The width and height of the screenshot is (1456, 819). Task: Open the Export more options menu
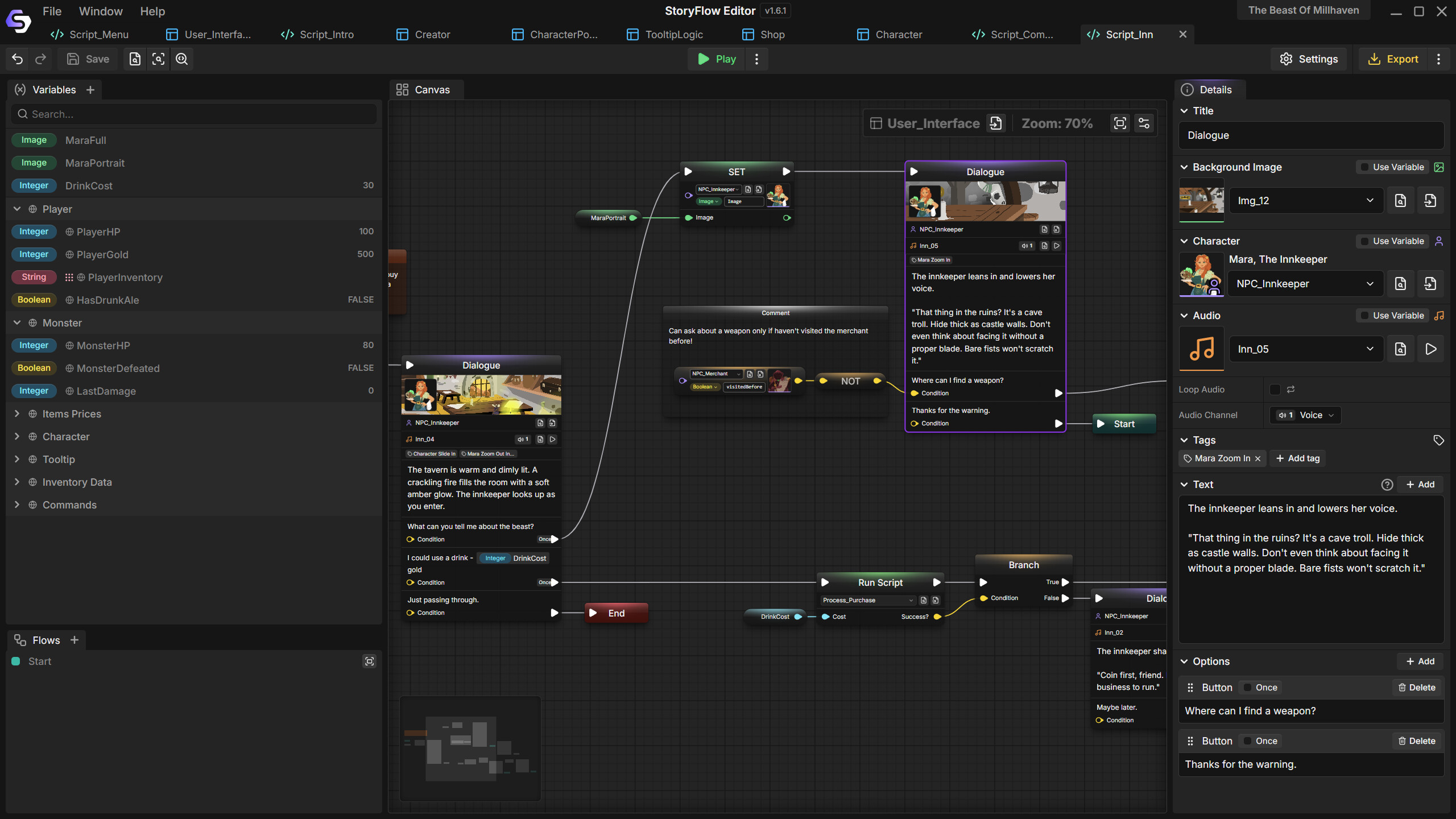click(1439, 59)
